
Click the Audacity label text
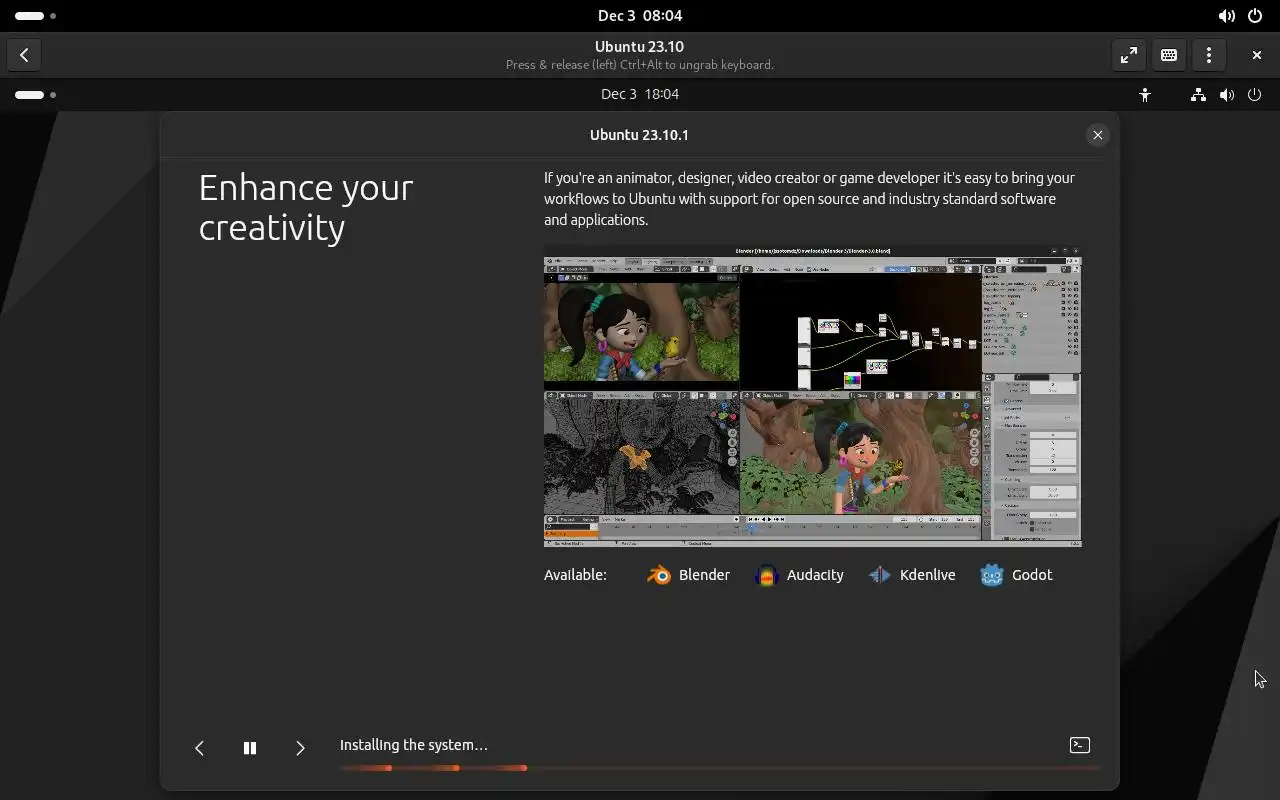[815, 575]
